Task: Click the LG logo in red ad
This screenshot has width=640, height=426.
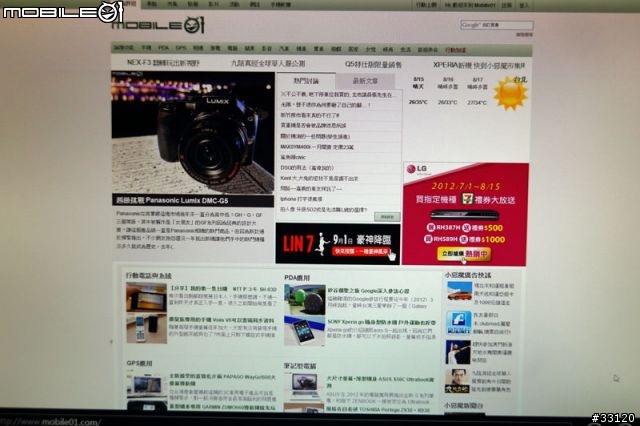Action: pyautogui.click(x=417, y=169)
